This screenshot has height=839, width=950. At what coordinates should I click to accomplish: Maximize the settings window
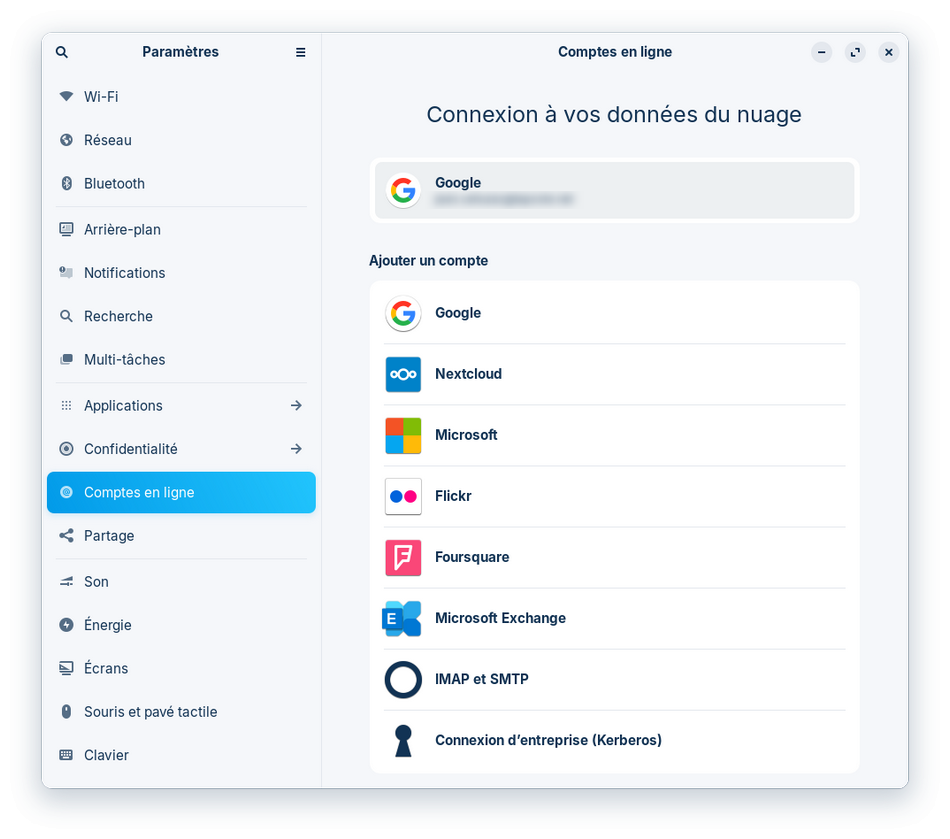(855, 52)
